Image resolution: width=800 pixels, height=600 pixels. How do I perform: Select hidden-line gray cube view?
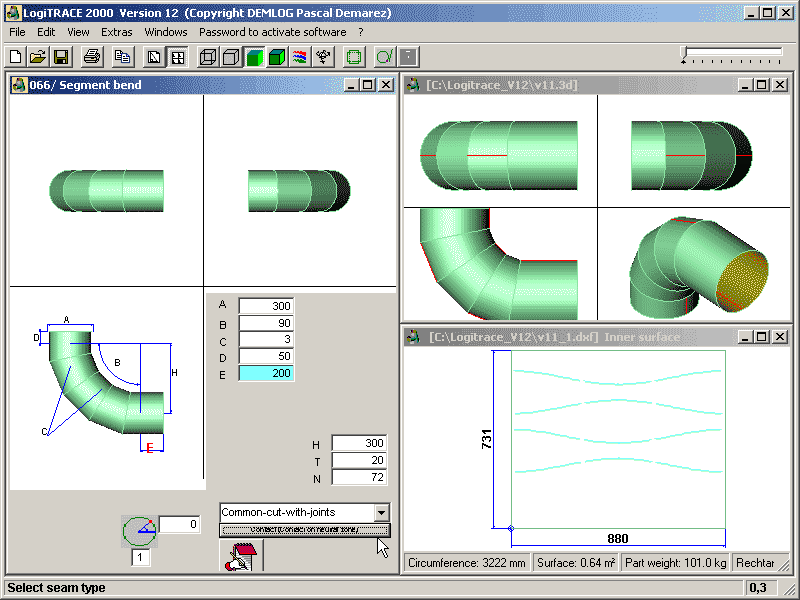coord(231,57)
